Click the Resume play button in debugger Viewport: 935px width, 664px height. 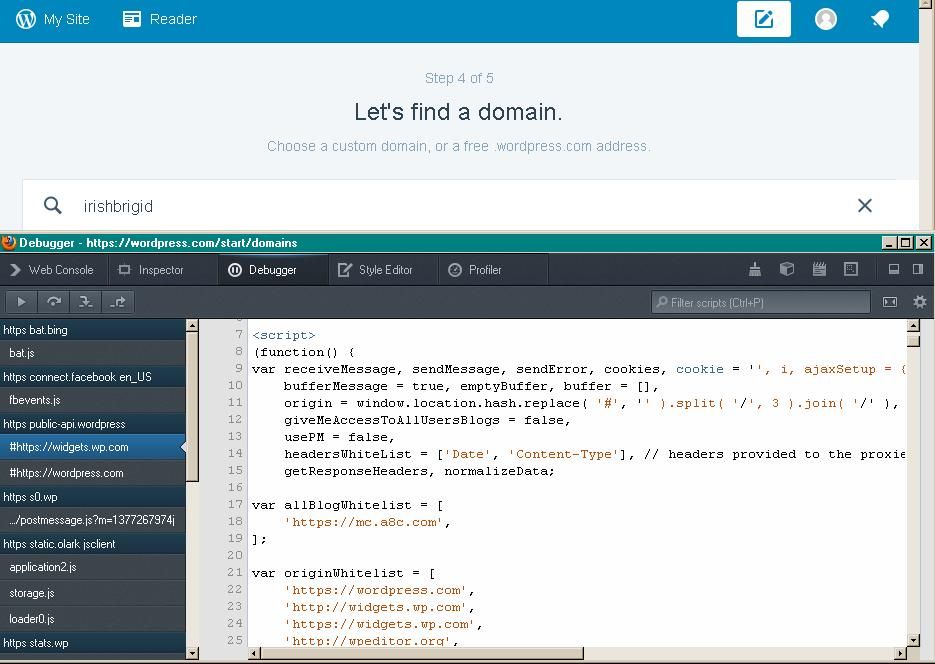(x=21, y=302)
